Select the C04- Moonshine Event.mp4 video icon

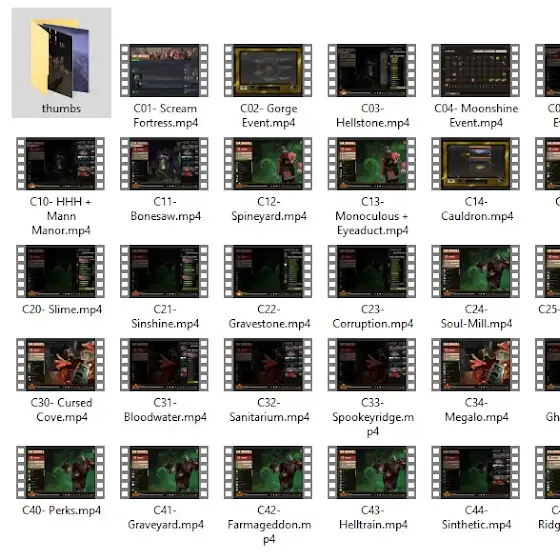[x=475, y=70]
